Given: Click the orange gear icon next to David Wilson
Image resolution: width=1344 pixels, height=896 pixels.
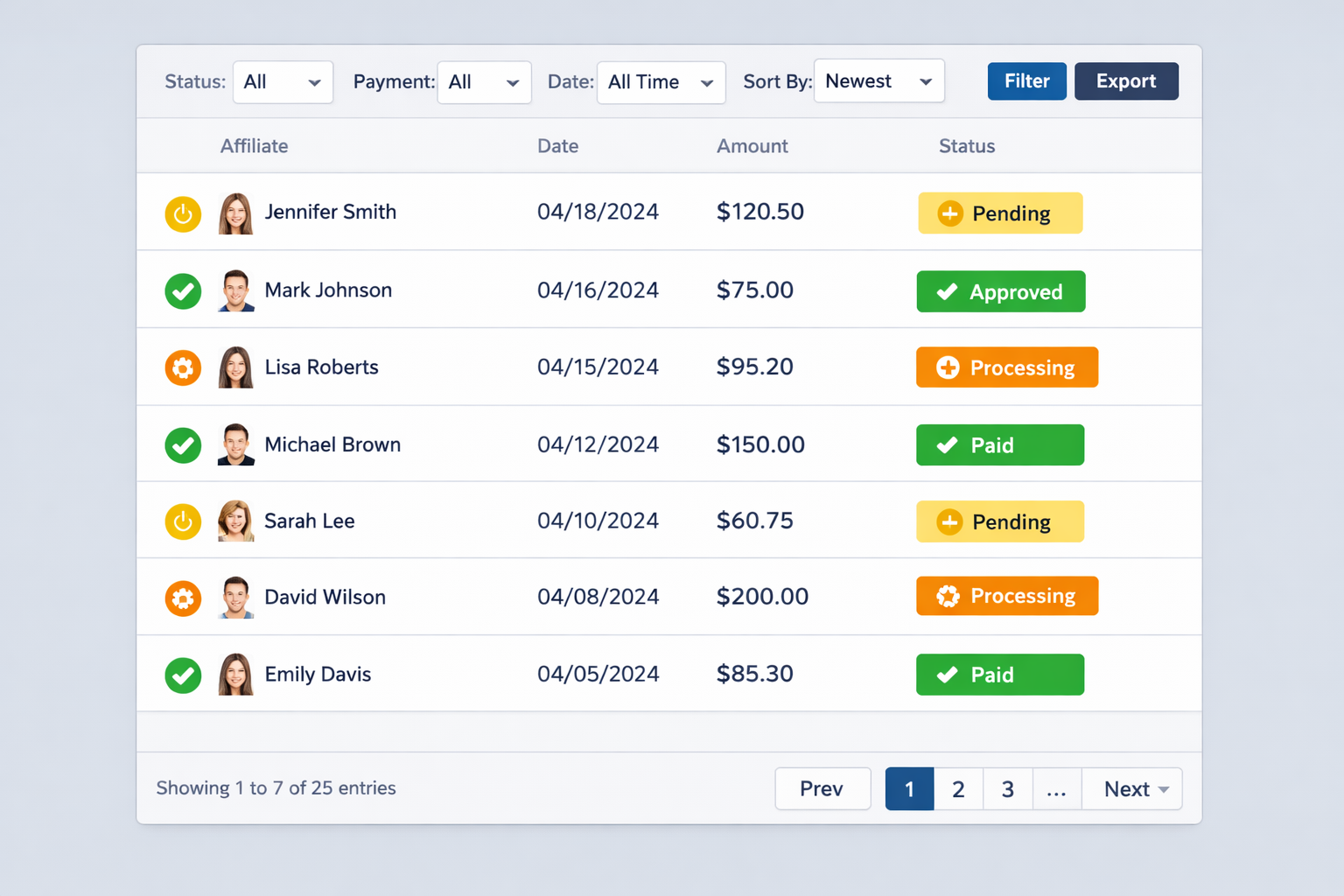Looking at the screenshot, I should pos(183,598).
